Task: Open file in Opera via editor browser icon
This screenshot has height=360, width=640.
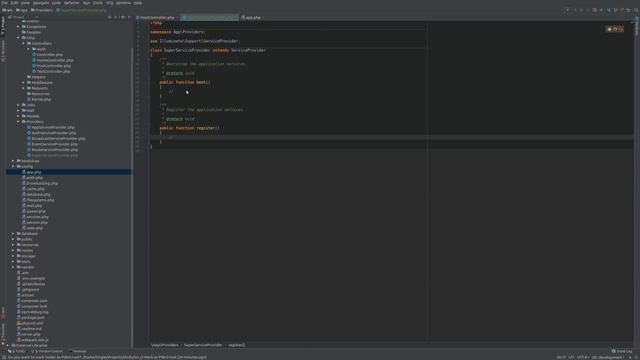Action: click(621, 29)
